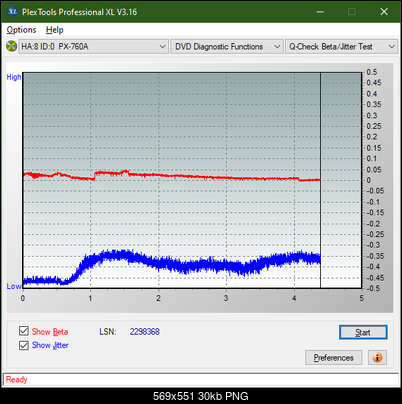Click the disc drive icon beside drive selector
The width and height of the screenshot is (402, 404).
click(11, 46)
